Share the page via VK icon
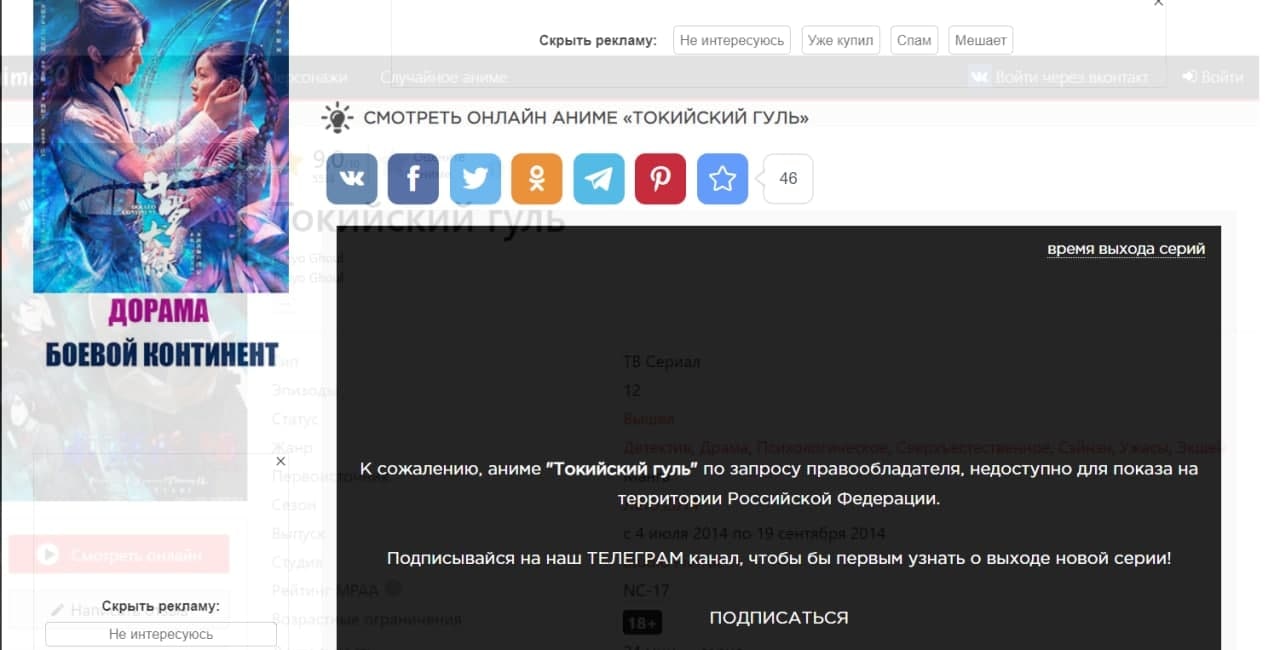The width and height of the screenshot is (1280, 650). pyautogui.click(x=352, y=179)
